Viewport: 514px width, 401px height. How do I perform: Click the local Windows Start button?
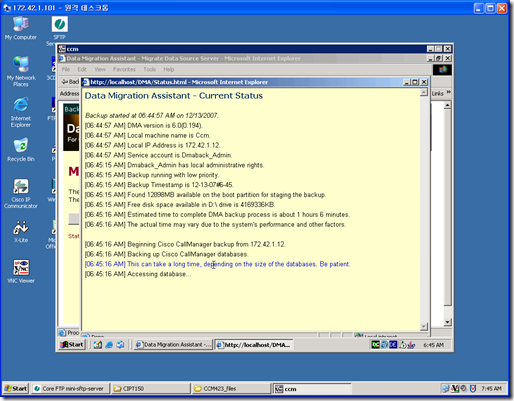16,388
